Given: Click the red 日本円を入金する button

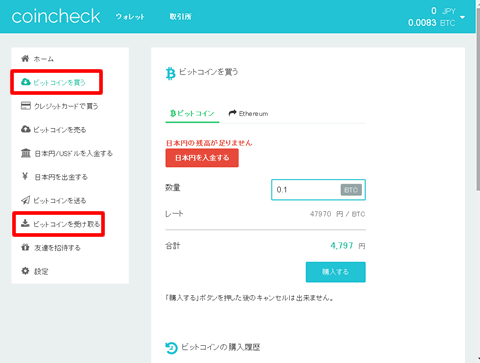Looking at the screenshot, I should (202, 158).
